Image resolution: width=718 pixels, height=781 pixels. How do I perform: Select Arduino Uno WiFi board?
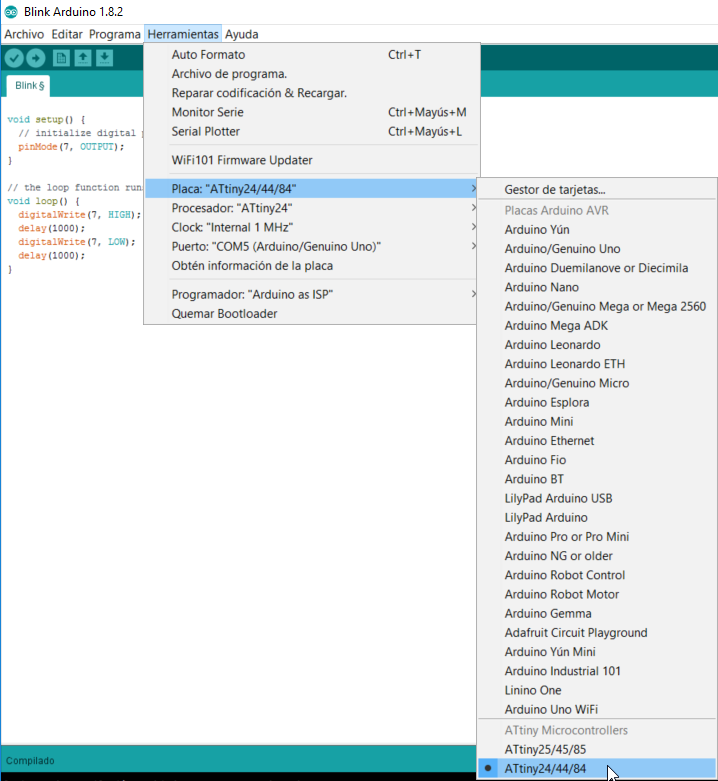[597, 709]
